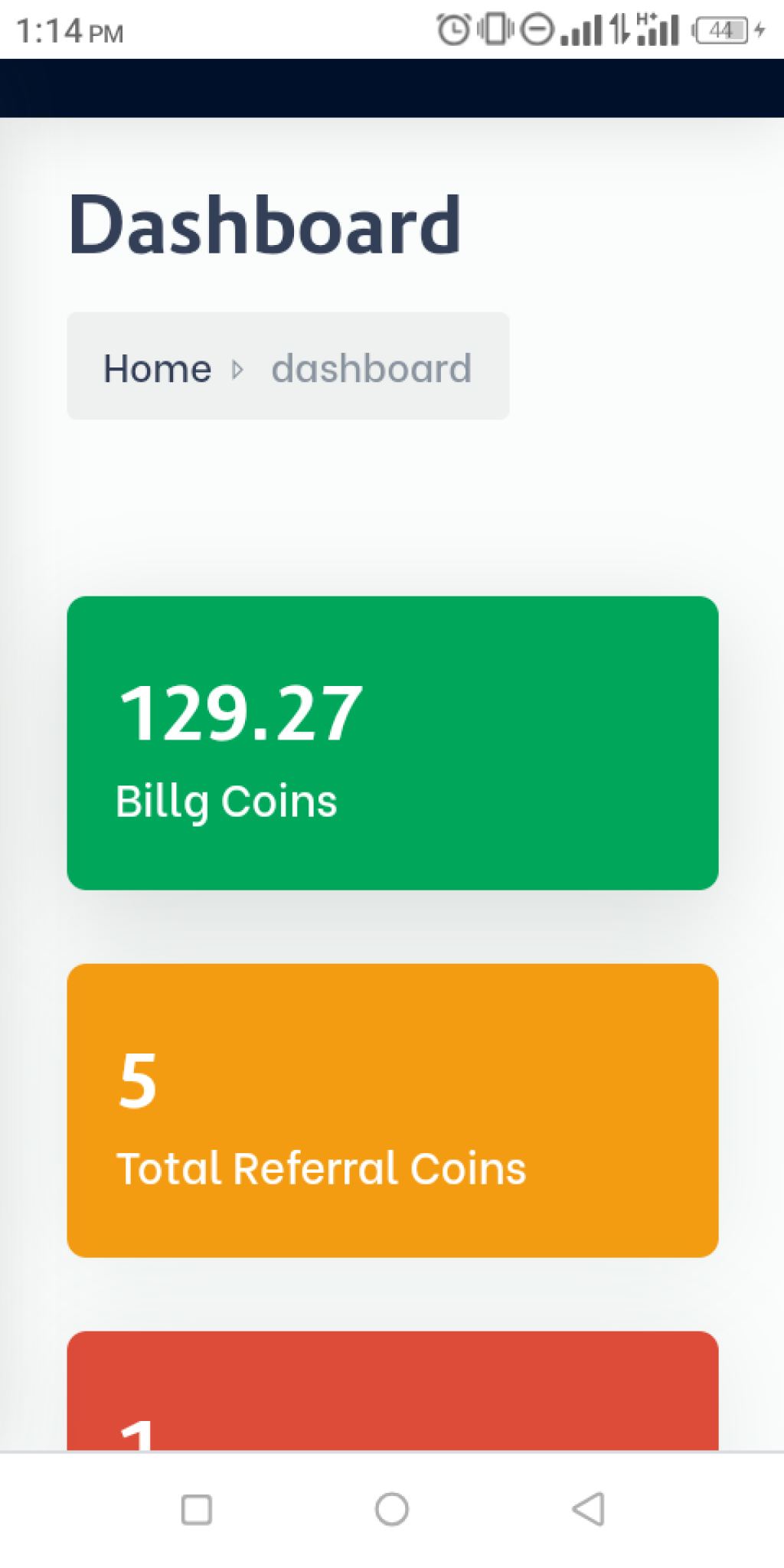Open the green Billg Coins card
Screen dimensions: 784x1568
point(392,743)
